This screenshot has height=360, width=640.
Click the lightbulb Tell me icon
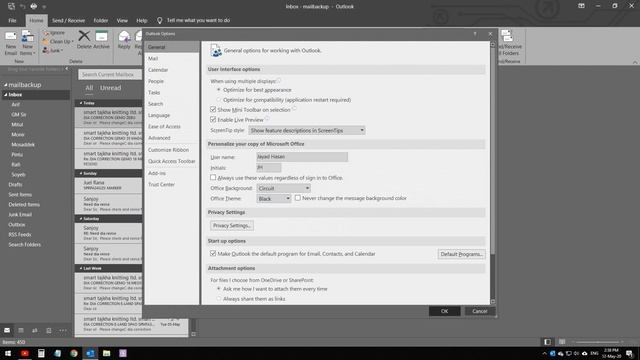(160, 20)
